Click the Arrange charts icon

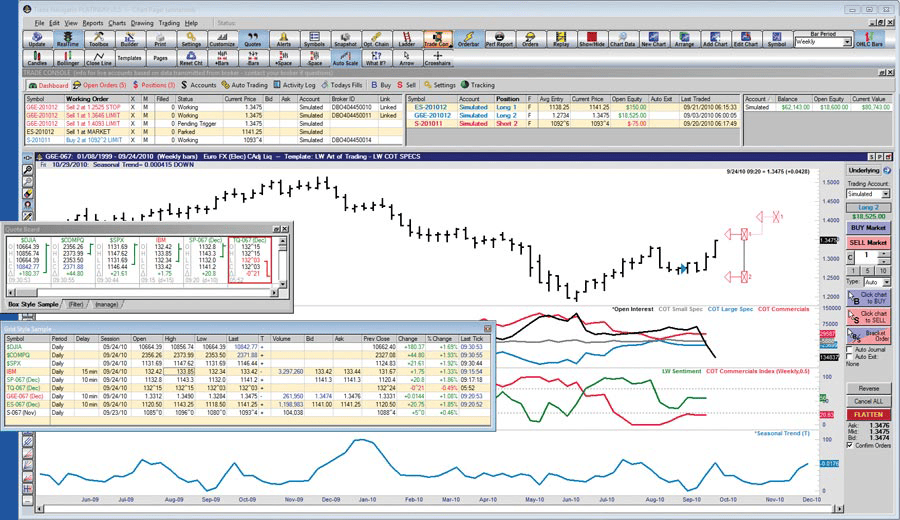[684, 39]
